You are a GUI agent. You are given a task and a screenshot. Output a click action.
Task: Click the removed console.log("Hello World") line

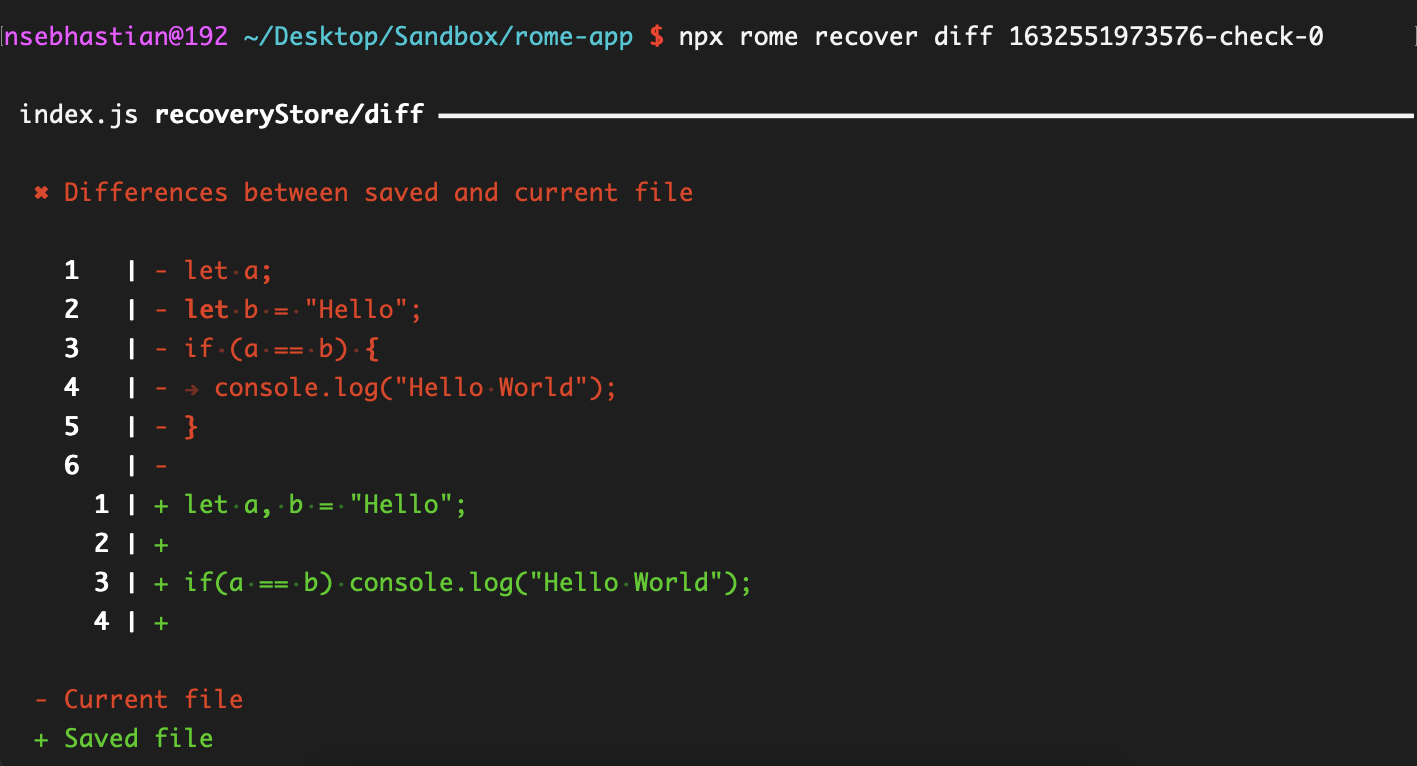(416, 388)
